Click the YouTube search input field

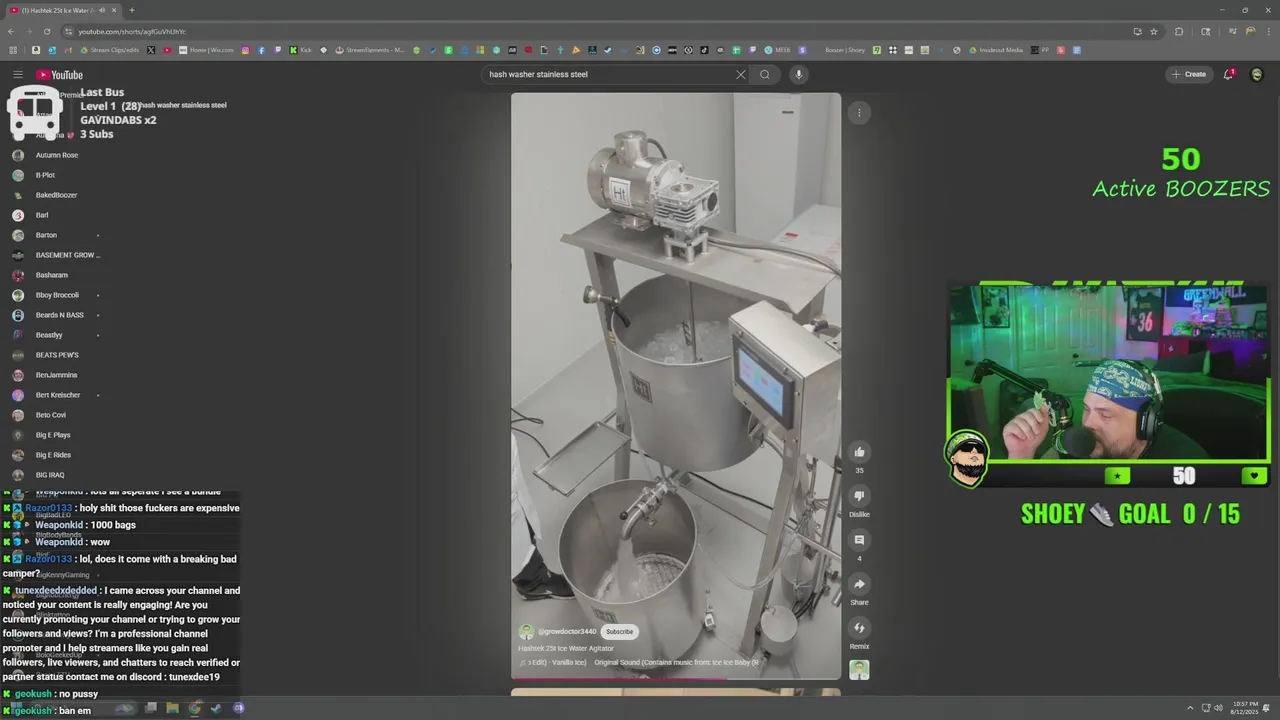(x=608, y=74)
